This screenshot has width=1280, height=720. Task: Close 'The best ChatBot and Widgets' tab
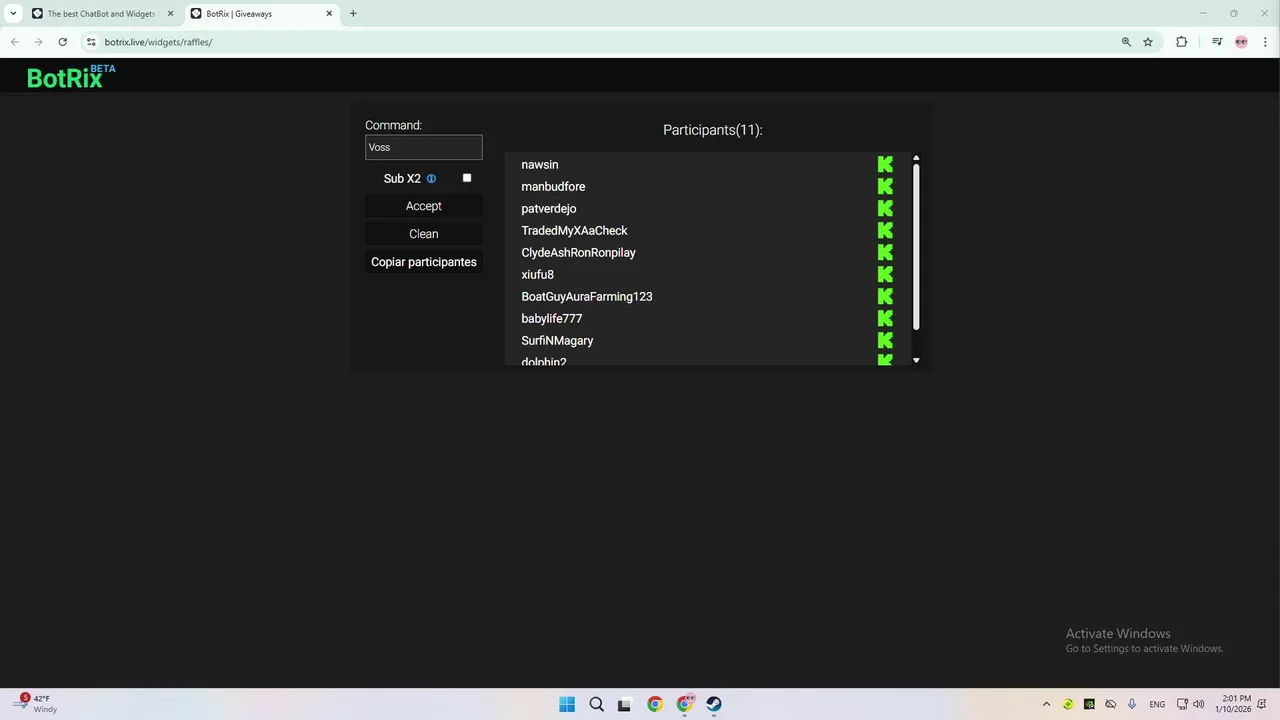[170, 14]
